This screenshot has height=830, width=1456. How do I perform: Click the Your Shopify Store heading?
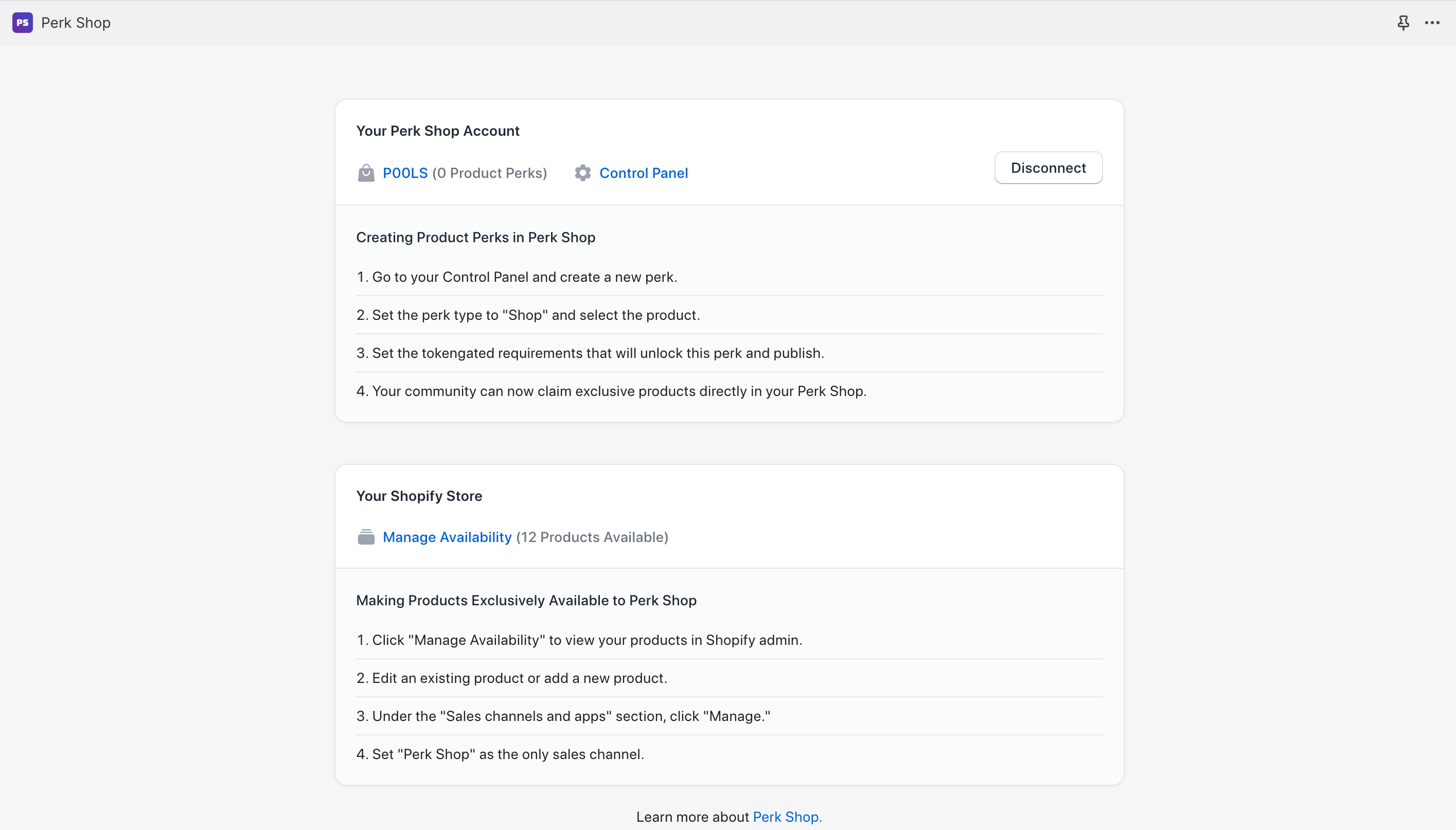click(419, 496)
